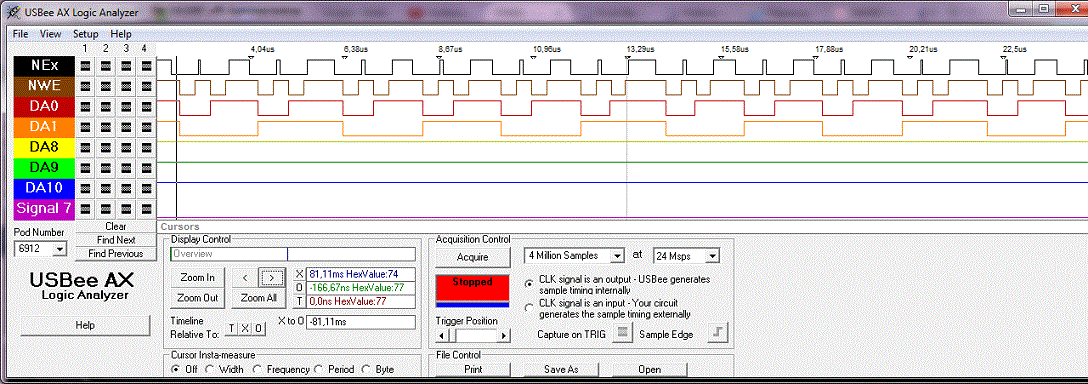Toggle DA9 trigger setting in column 1
The width and height of the screenshot is (1088, 384).
point(85,167)
